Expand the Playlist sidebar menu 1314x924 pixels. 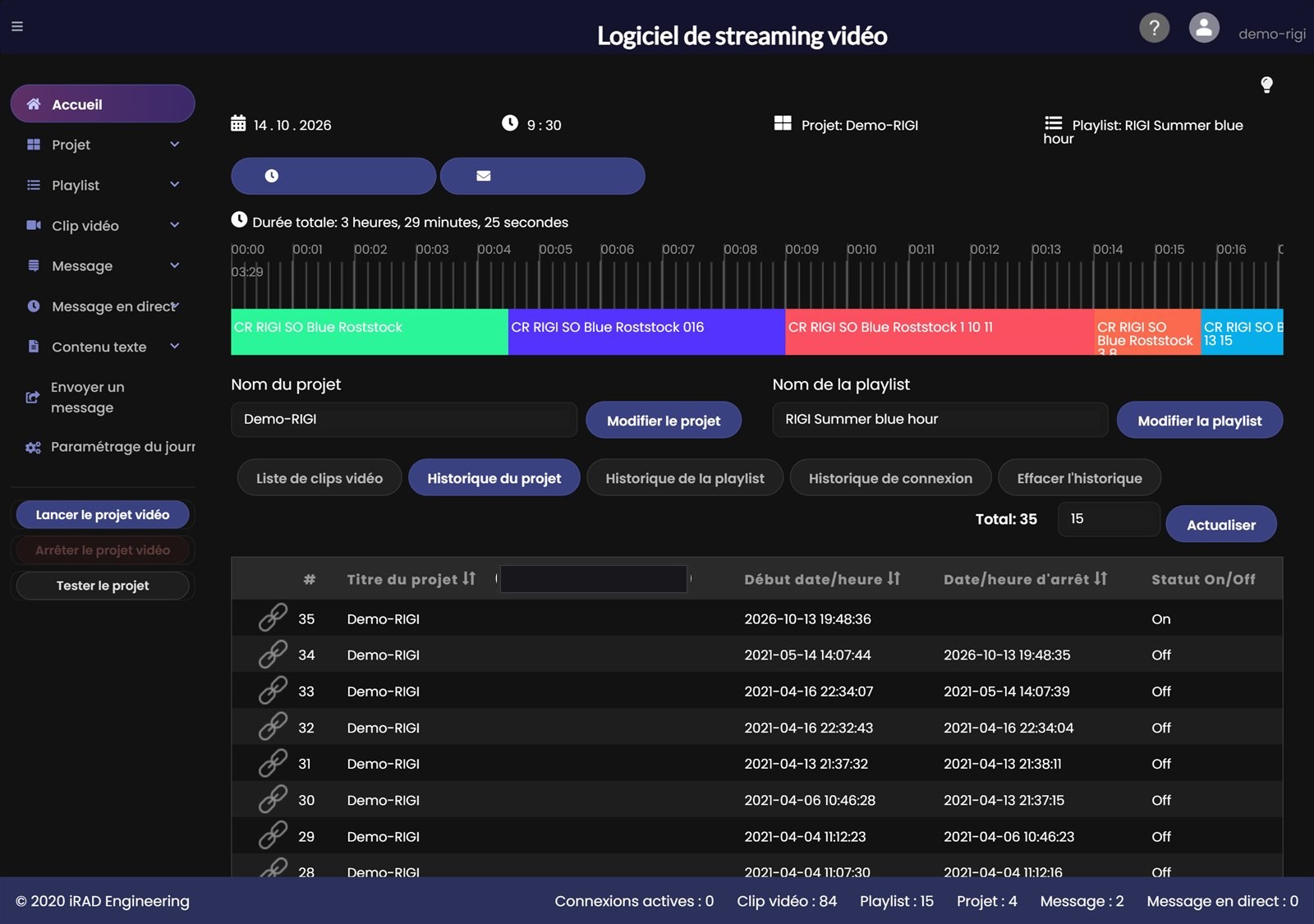tap(103, 185)
